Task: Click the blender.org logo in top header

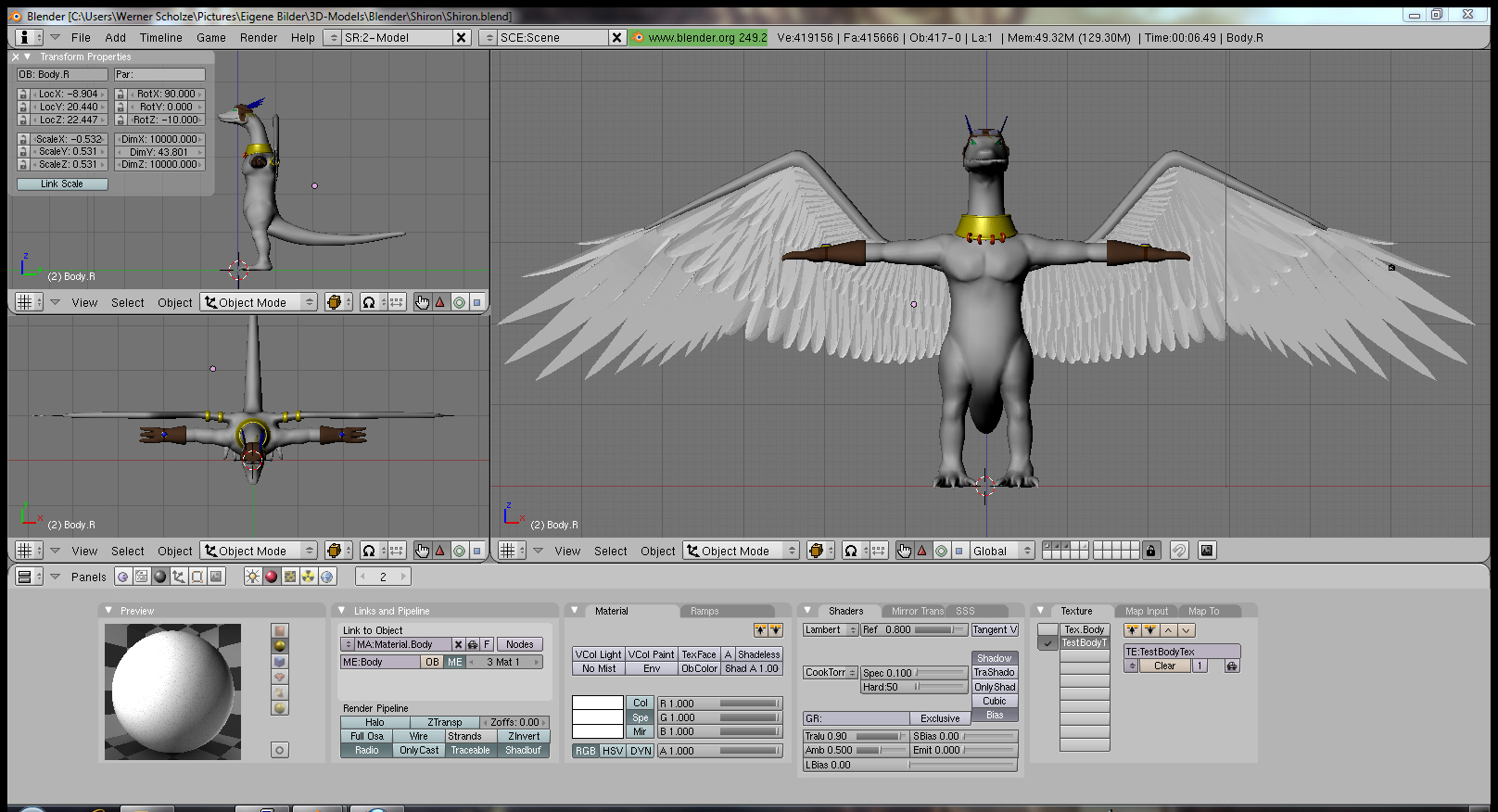Action: tap(638, 38)
